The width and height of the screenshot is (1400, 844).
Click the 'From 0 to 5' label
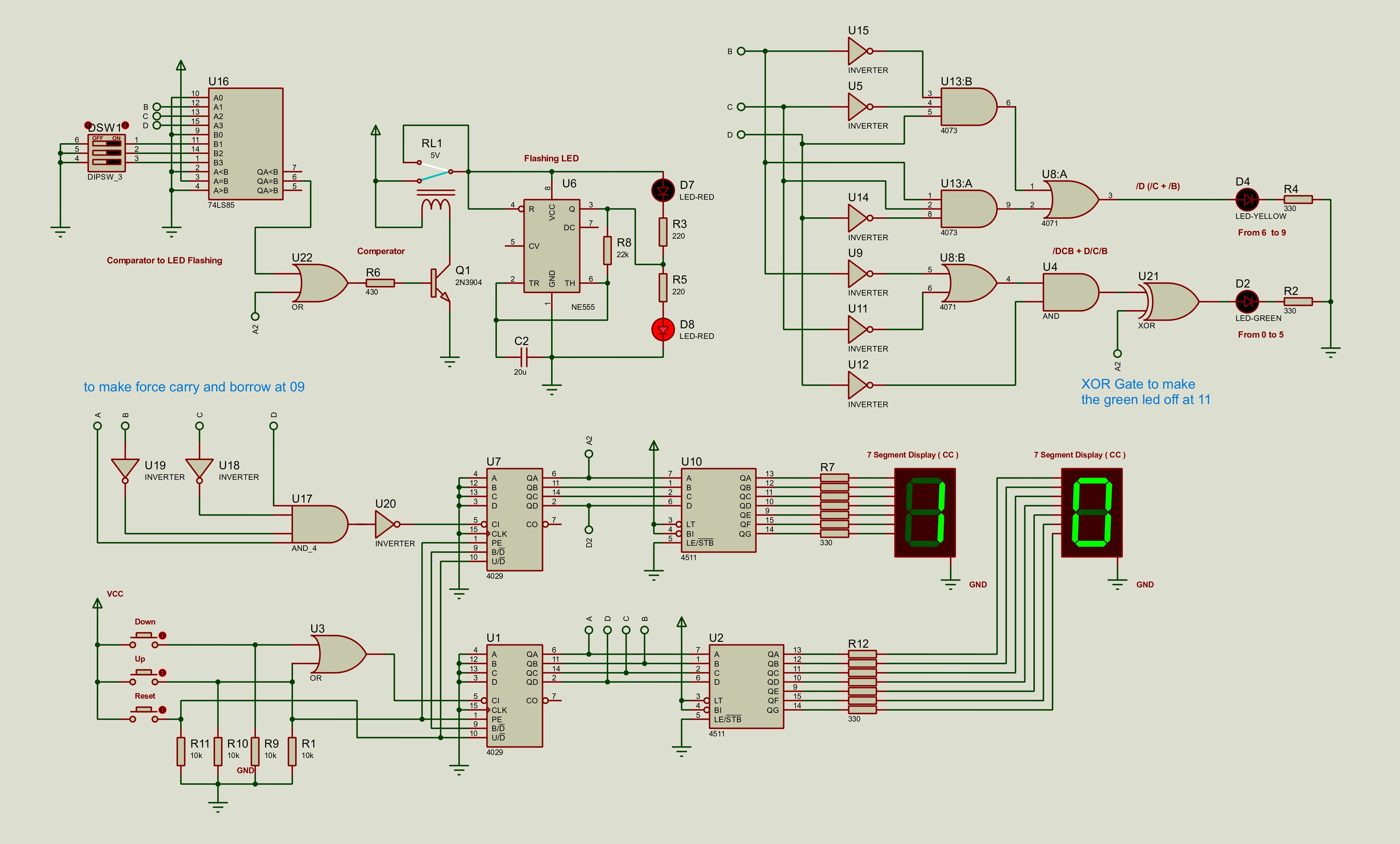[x=1261, y=335]
